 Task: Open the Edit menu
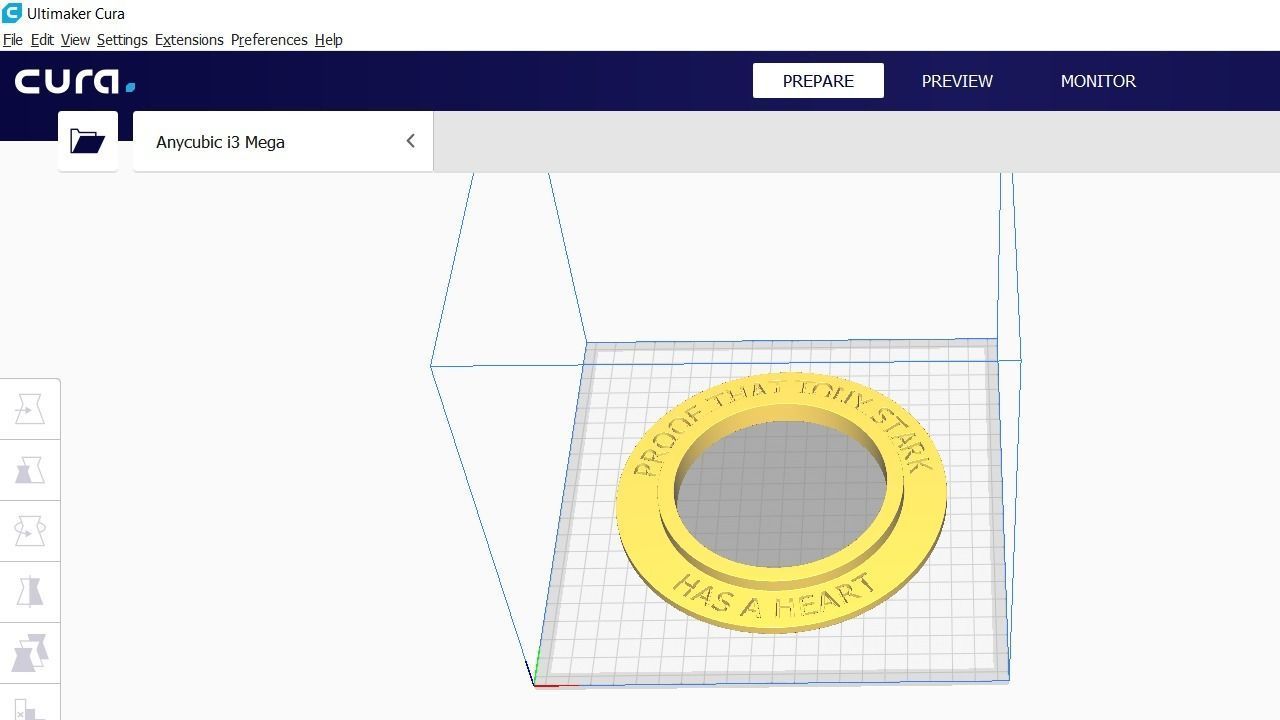coord(42,40)
